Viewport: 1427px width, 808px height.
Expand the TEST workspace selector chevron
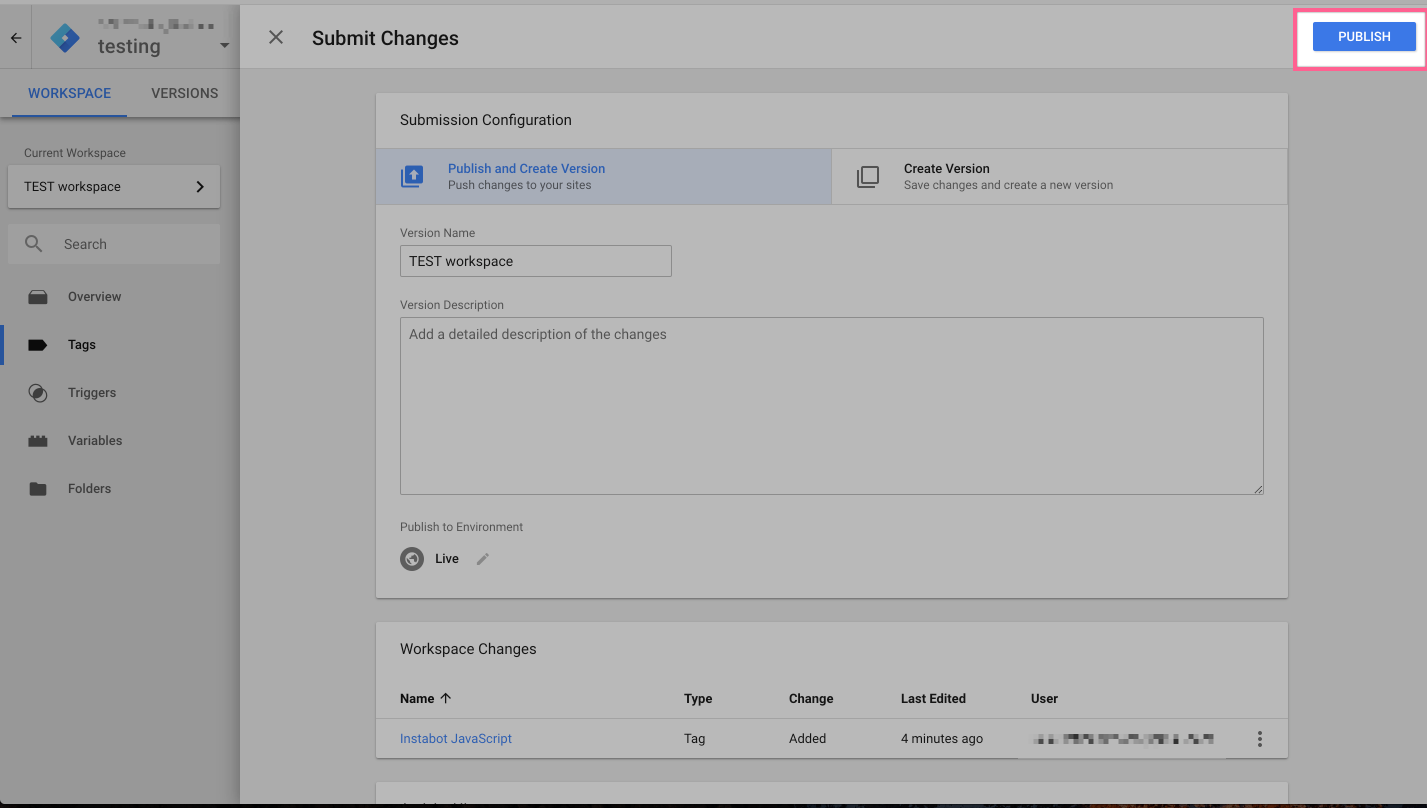pos(200,187)
